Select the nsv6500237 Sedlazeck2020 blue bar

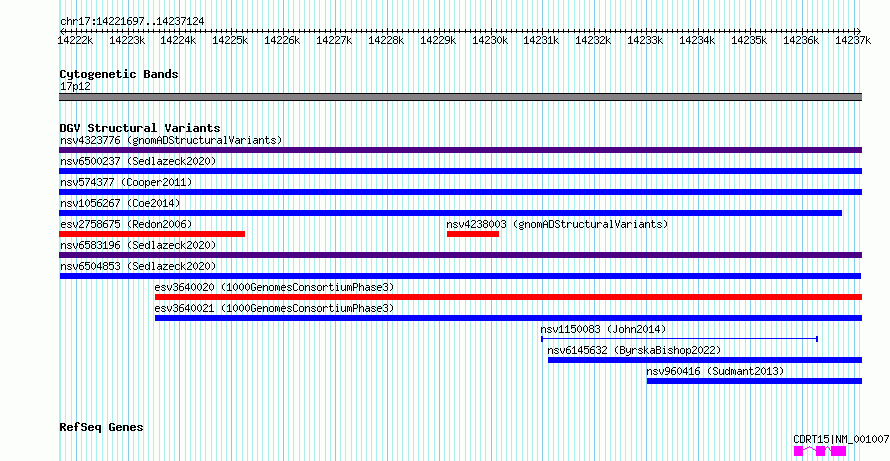point(460,171)
